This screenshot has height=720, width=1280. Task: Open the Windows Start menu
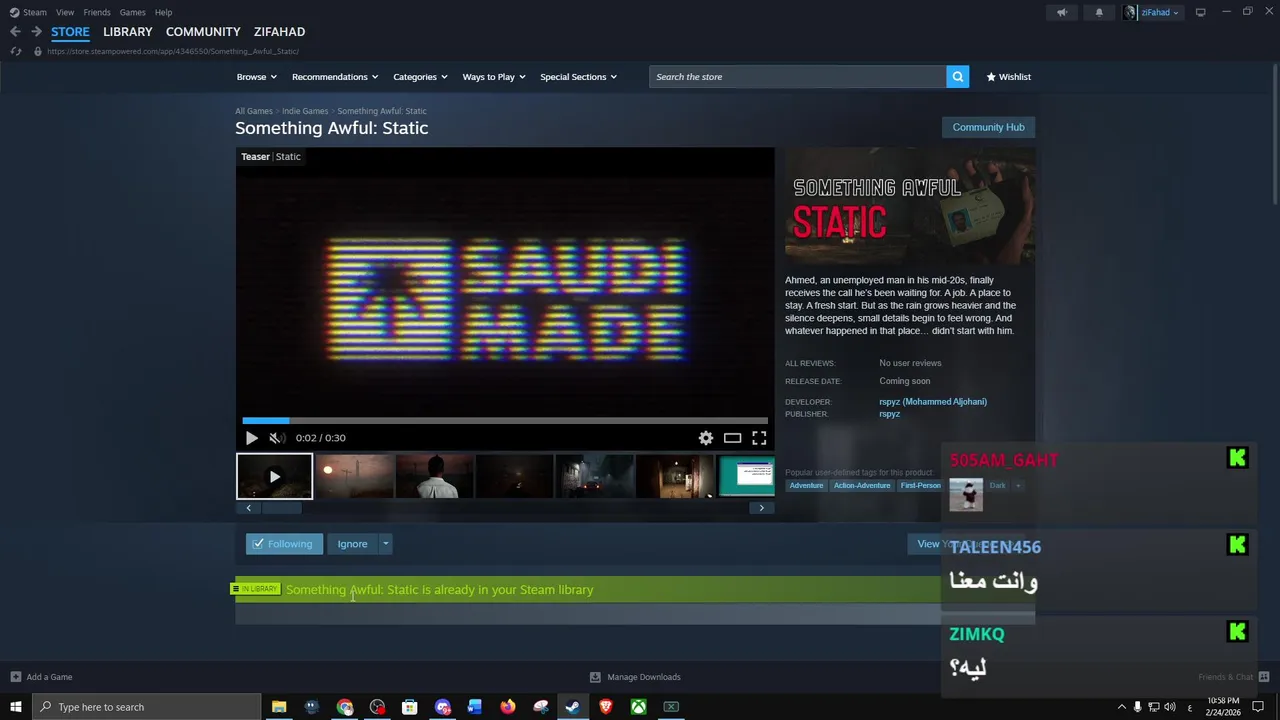pos(16,707)
